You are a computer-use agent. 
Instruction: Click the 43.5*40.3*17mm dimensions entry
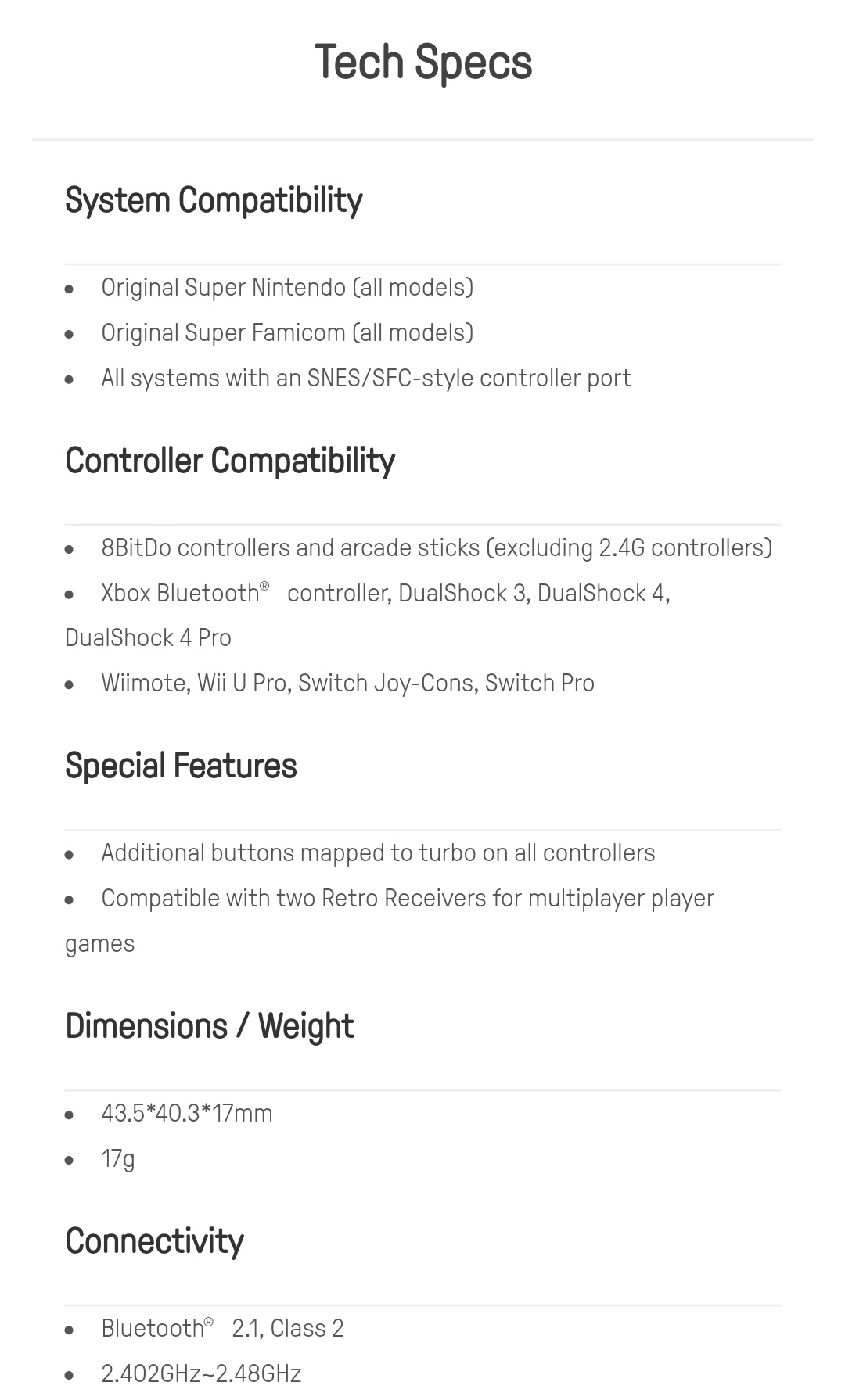tap(186, 1113)
